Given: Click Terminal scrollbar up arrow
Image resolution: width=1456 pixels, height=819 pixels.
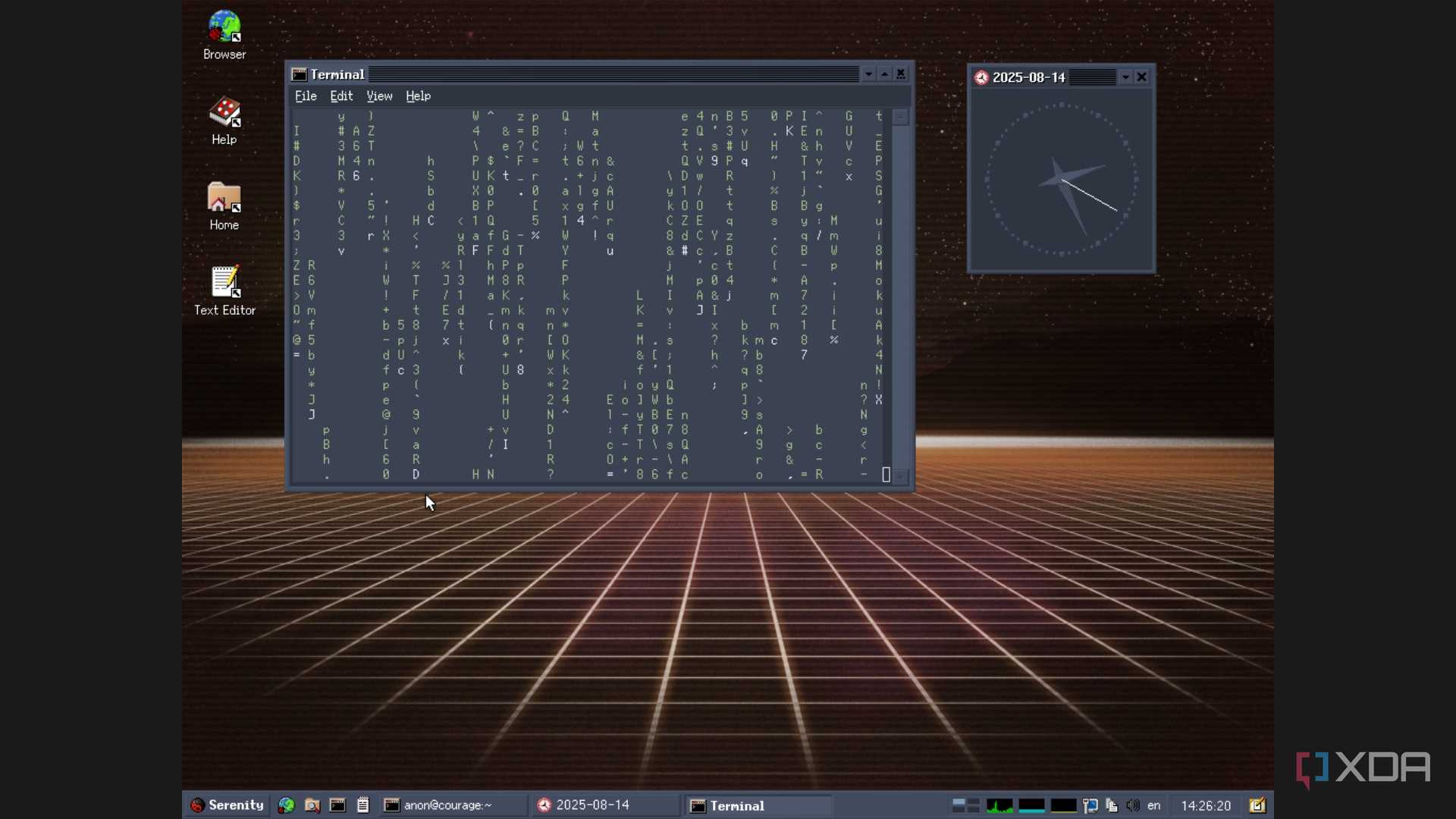Looking at the screenshot, I should [x=900, y=117].
